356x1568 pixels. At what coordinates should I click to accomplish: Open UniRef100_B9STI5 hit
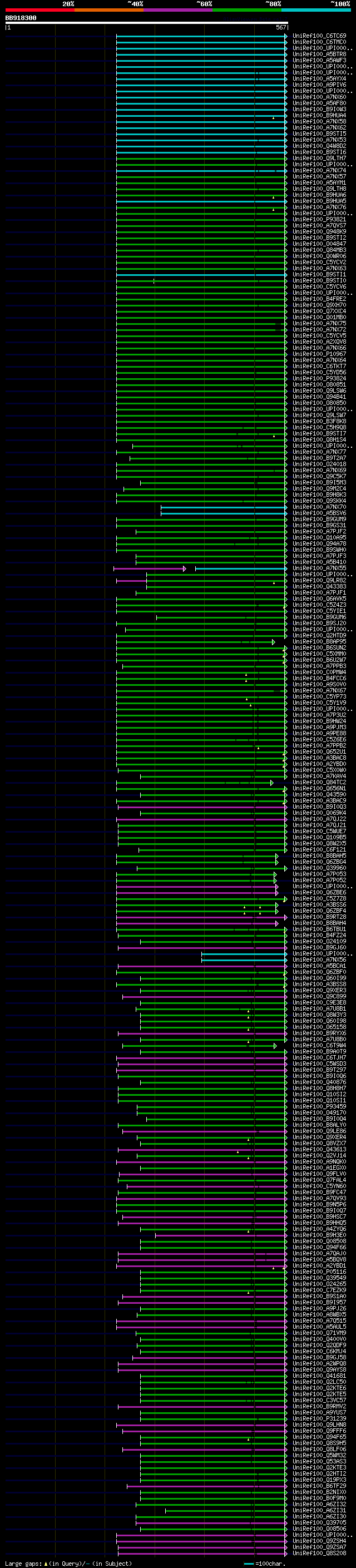[319, 134]
